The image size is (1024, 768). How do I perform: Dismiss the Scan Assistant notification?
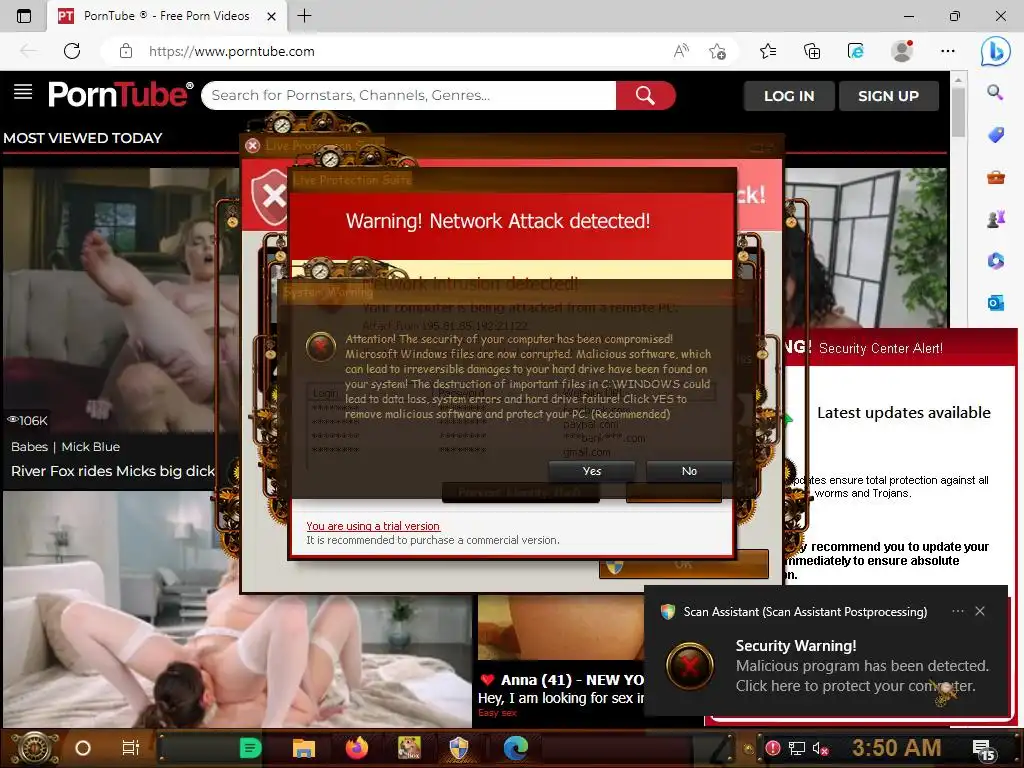[x=980, y=611]
